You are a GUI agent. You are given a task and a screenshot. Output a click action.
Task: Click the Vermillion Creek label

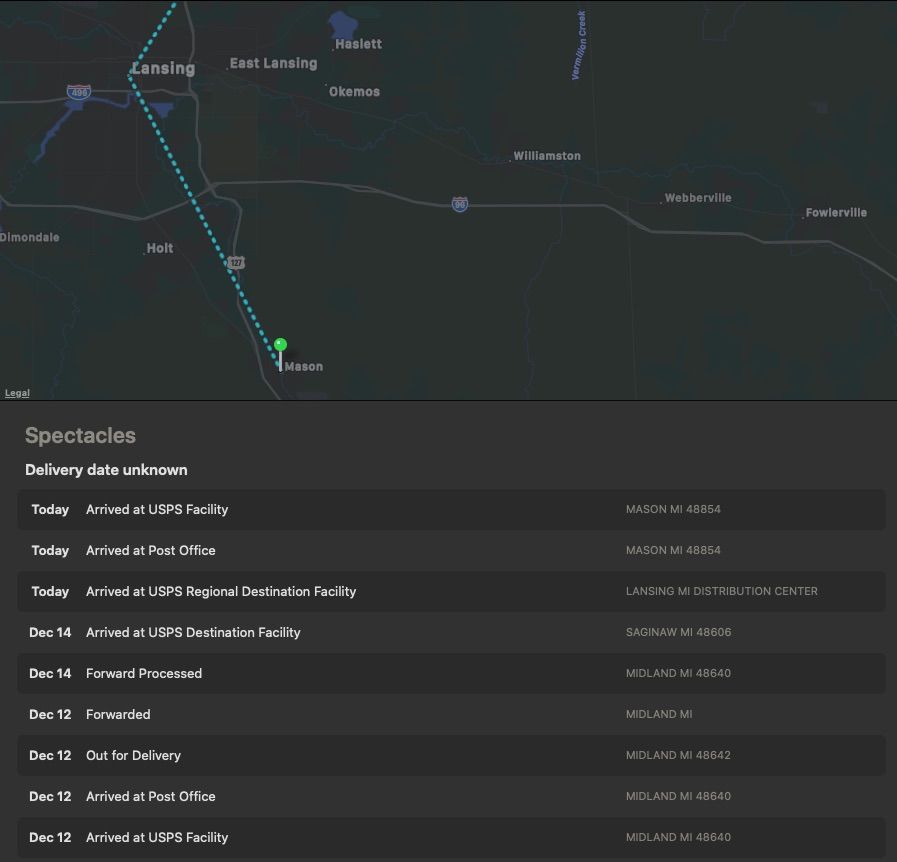(580, 46)
